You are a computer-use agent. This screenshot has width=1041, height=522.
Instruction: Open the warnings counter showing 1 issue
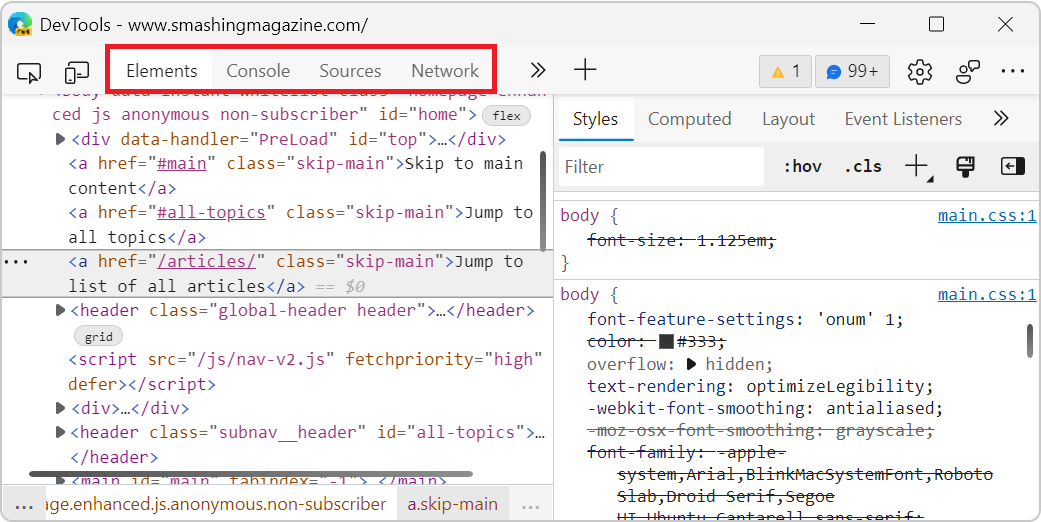coord(786,71)
